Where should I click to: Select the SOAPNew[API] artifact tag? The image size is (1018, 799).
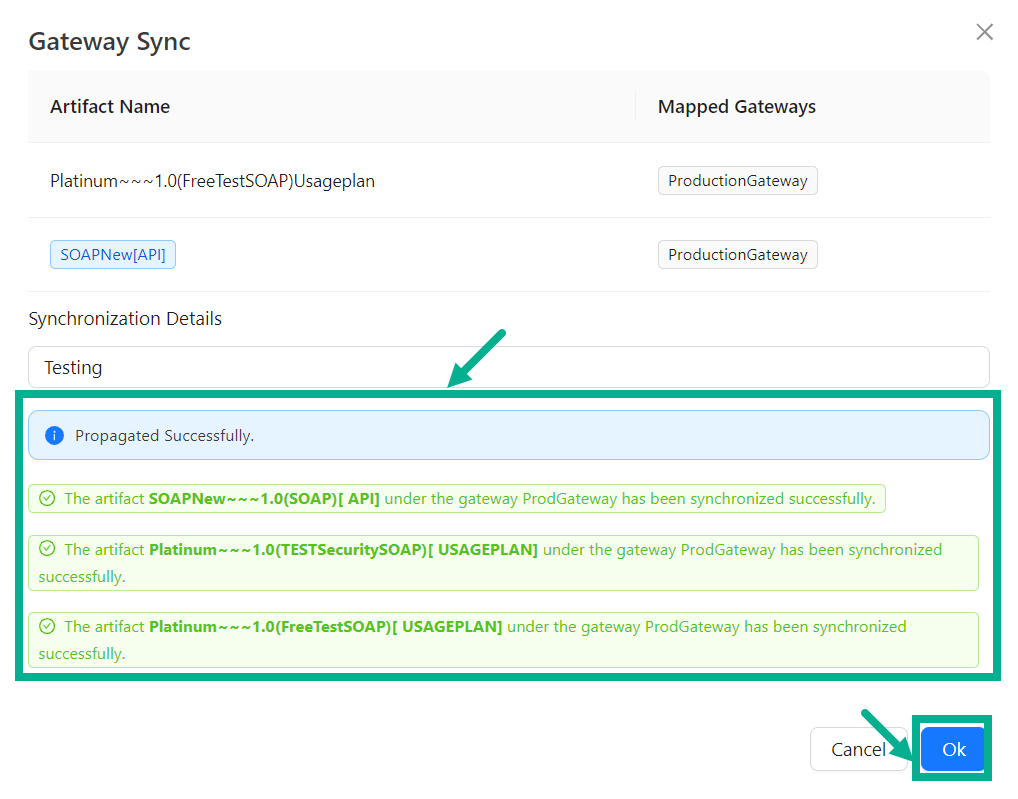coord(113,255)
